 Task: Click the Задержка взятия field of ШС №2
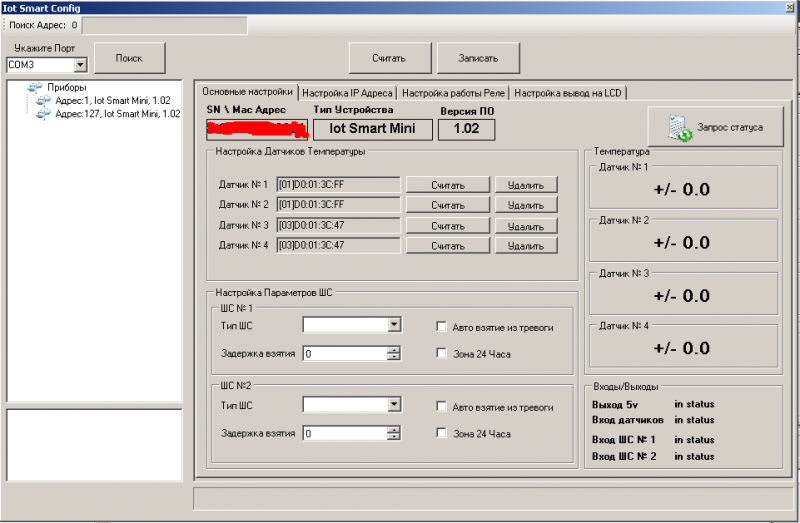345,434
